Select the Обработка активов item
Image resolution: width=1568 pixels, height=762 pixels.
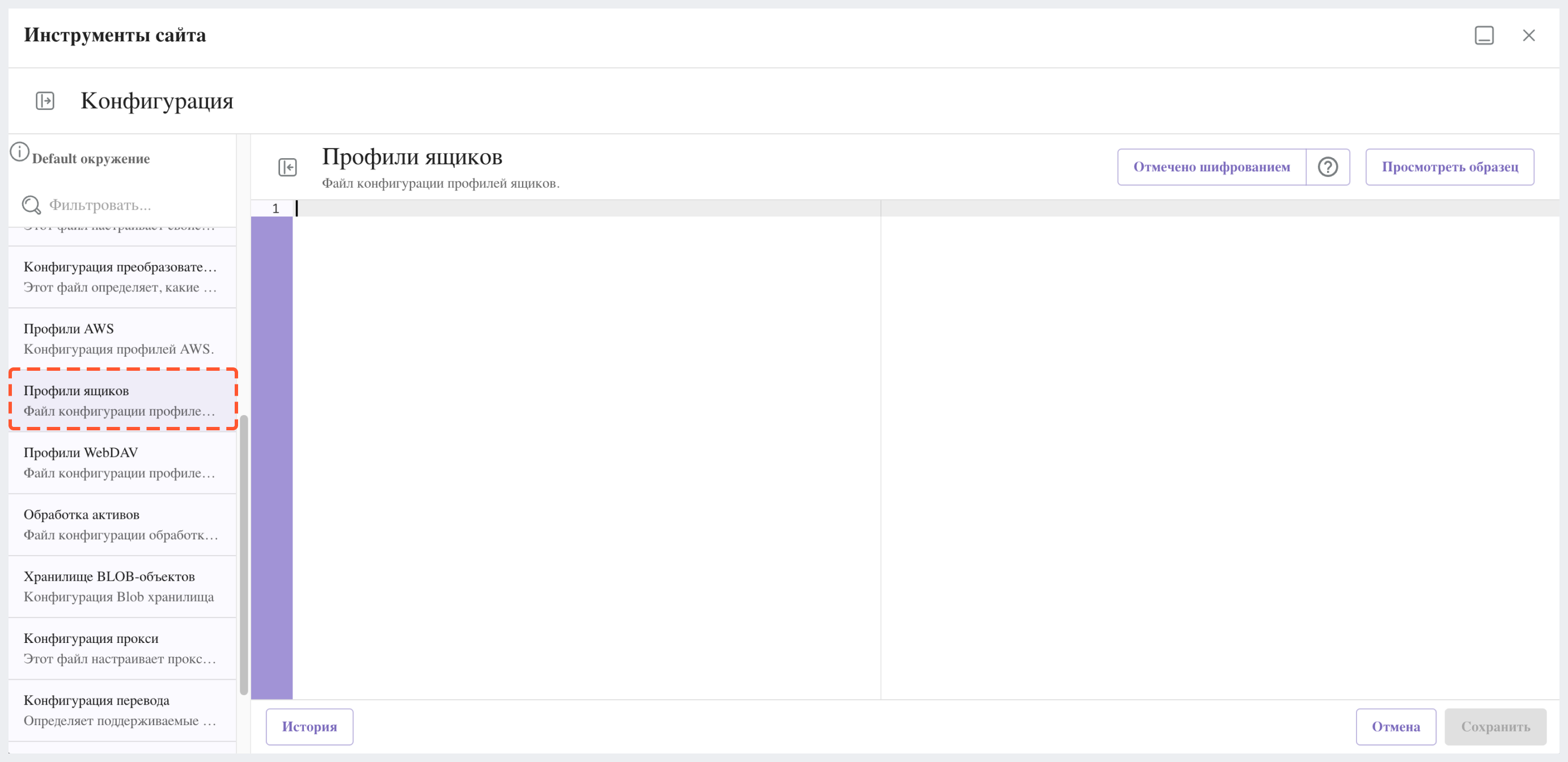(122, 524)
